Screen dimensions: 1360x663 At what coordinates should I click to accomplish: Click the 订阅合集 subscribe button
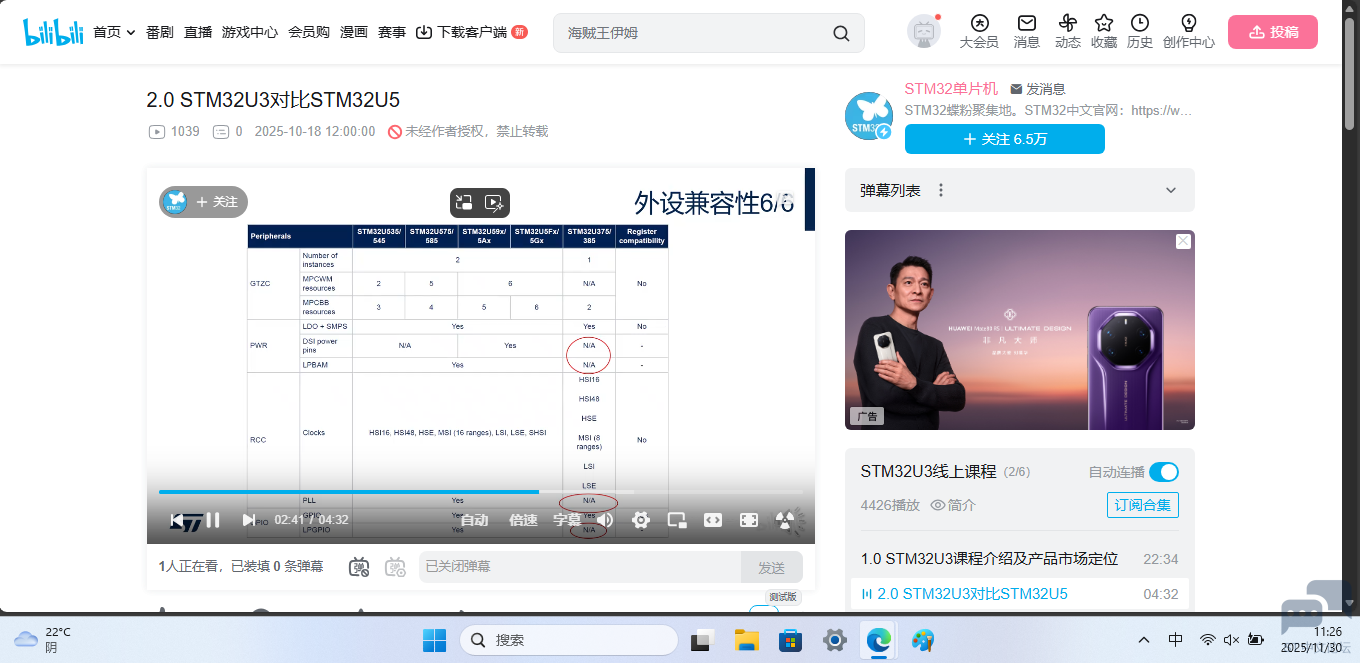pos(1142,505)
